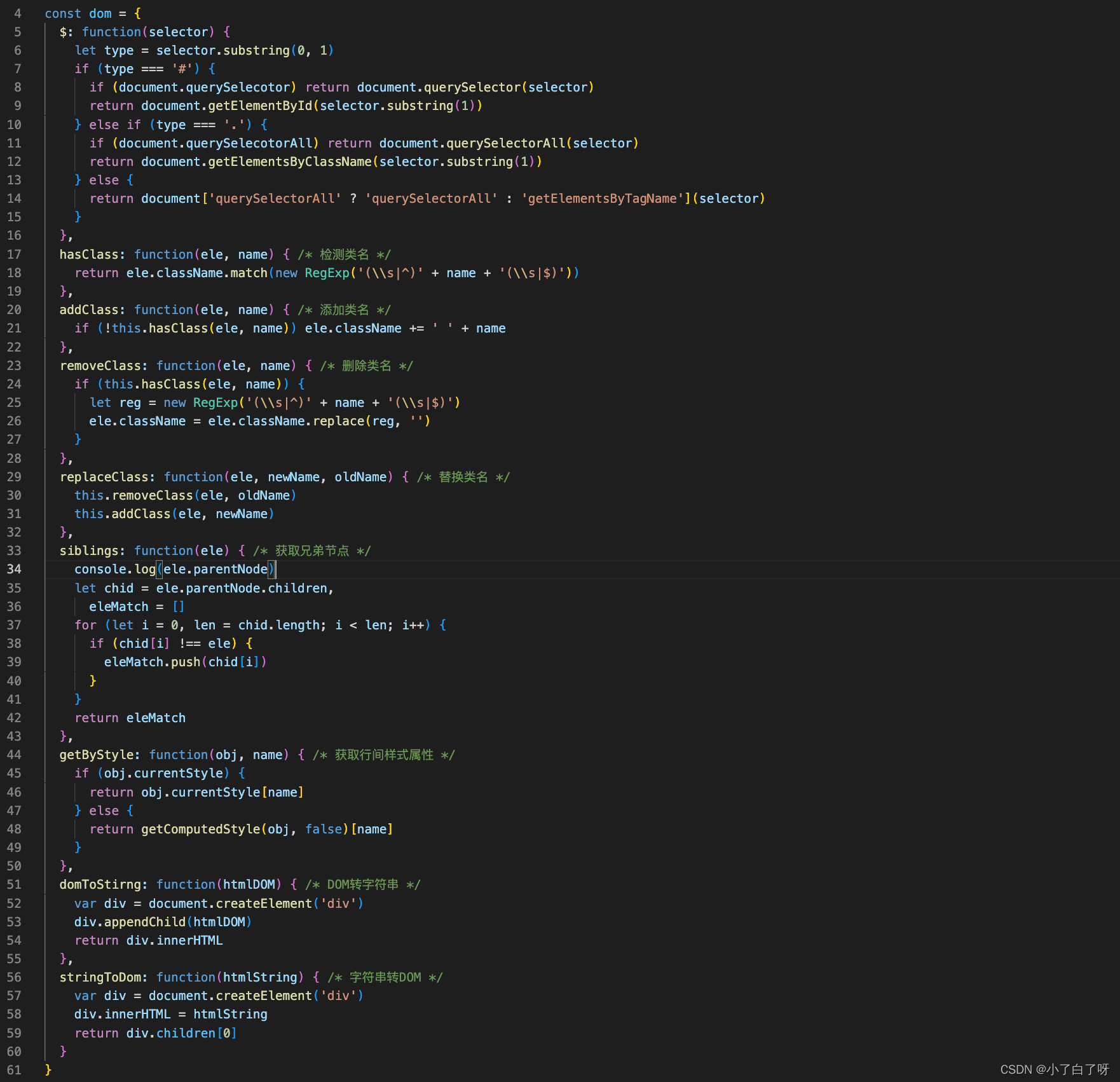The height and width of the screenshot is (1082, 1120).
Task: Click 'eleMatch = []' on line 36
Action: (137, 606)
